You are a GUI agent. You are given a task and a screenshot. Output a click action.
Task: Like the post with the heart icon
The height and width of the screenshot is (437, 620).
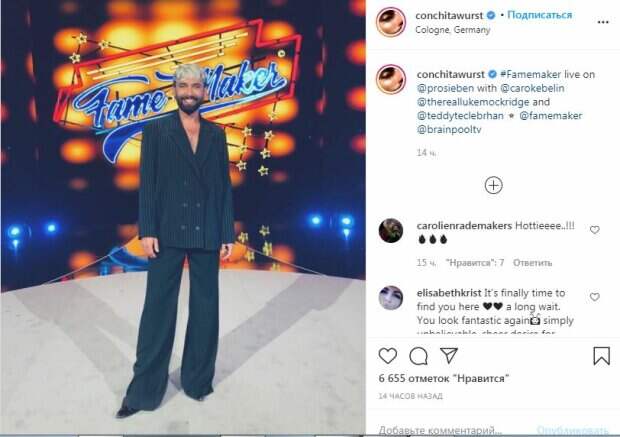point(388,356)
